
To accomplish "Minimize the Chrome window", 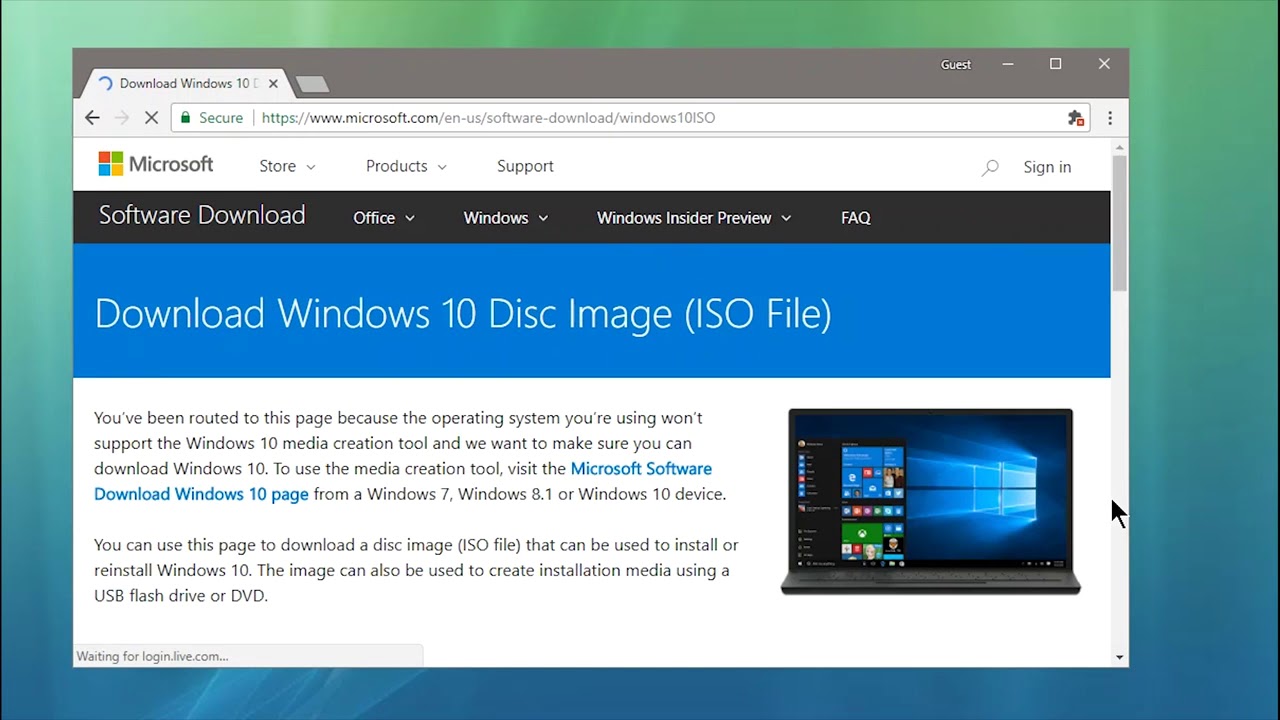I will 1008,64.
